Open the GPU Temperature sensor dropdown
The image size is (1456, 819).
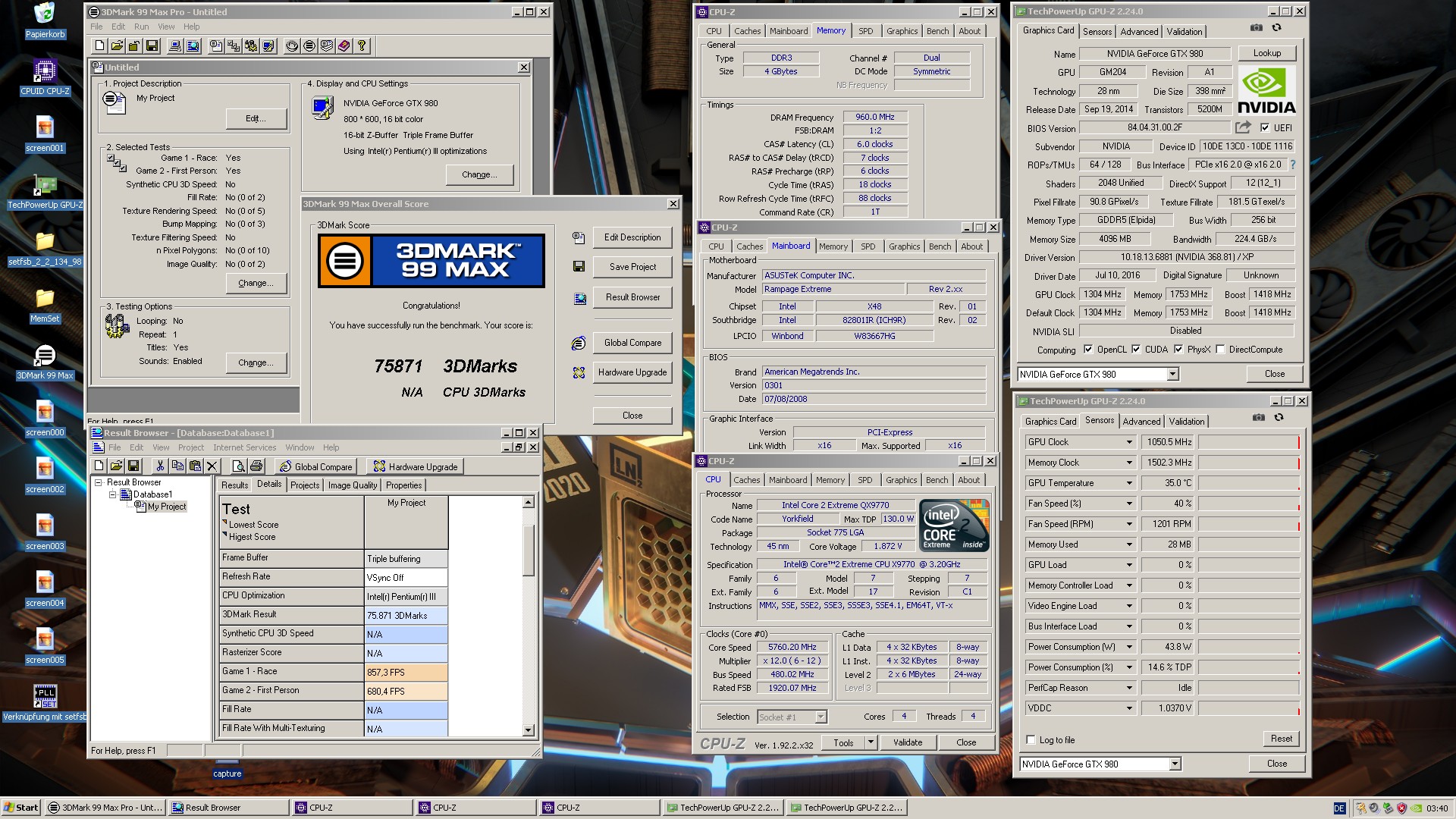pos(1128,483)
